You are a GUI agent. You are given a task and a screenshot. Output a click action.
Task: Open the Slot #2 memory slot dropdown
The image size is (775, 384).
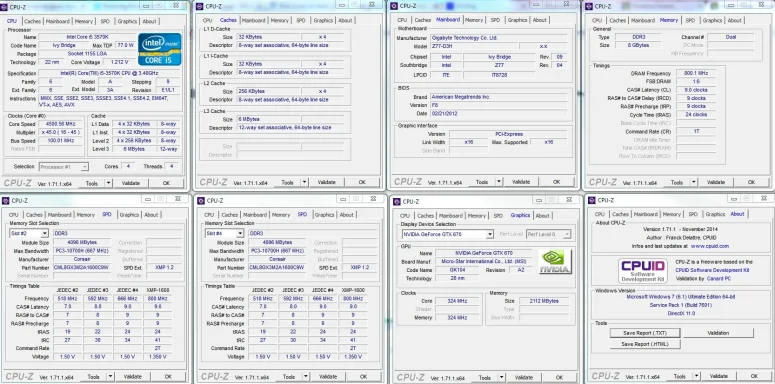(x=22, y=233)
